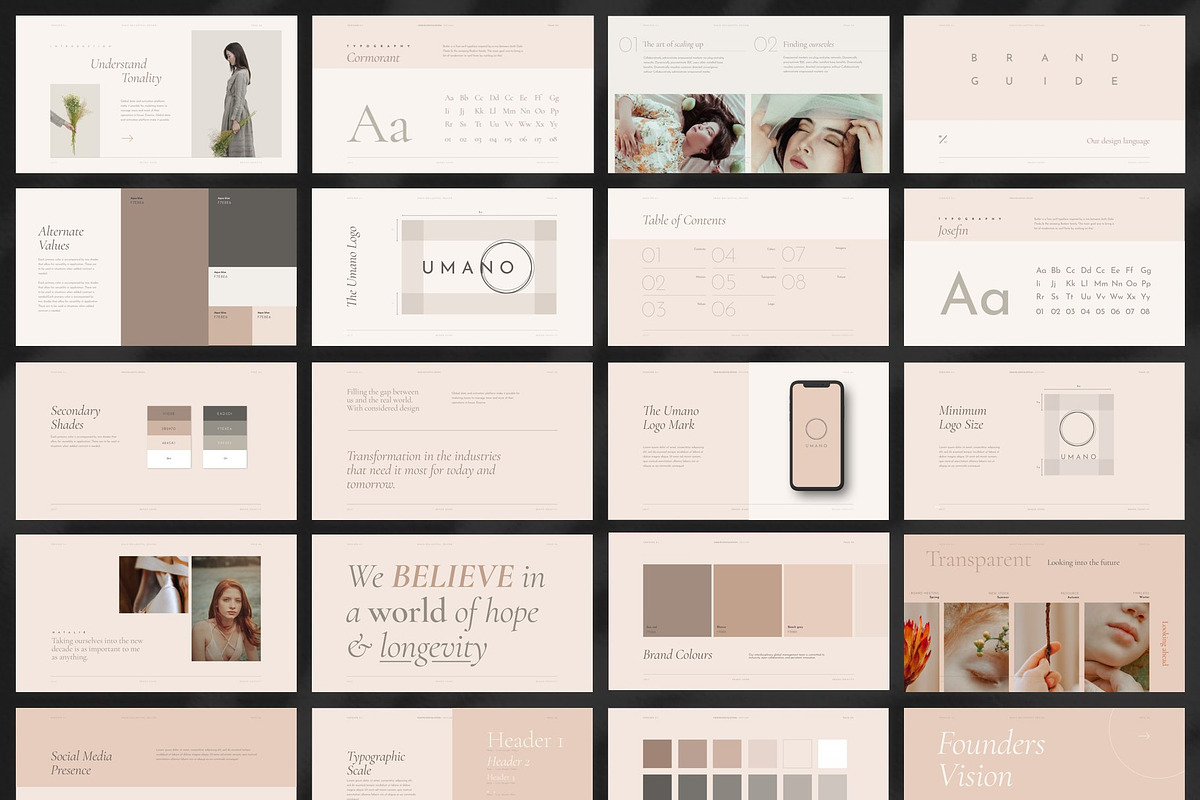Click the right swatch card on Secondary Shades
Viewport: 1200px width, 800px height.
pyautogui.click(x=224, y=436)
